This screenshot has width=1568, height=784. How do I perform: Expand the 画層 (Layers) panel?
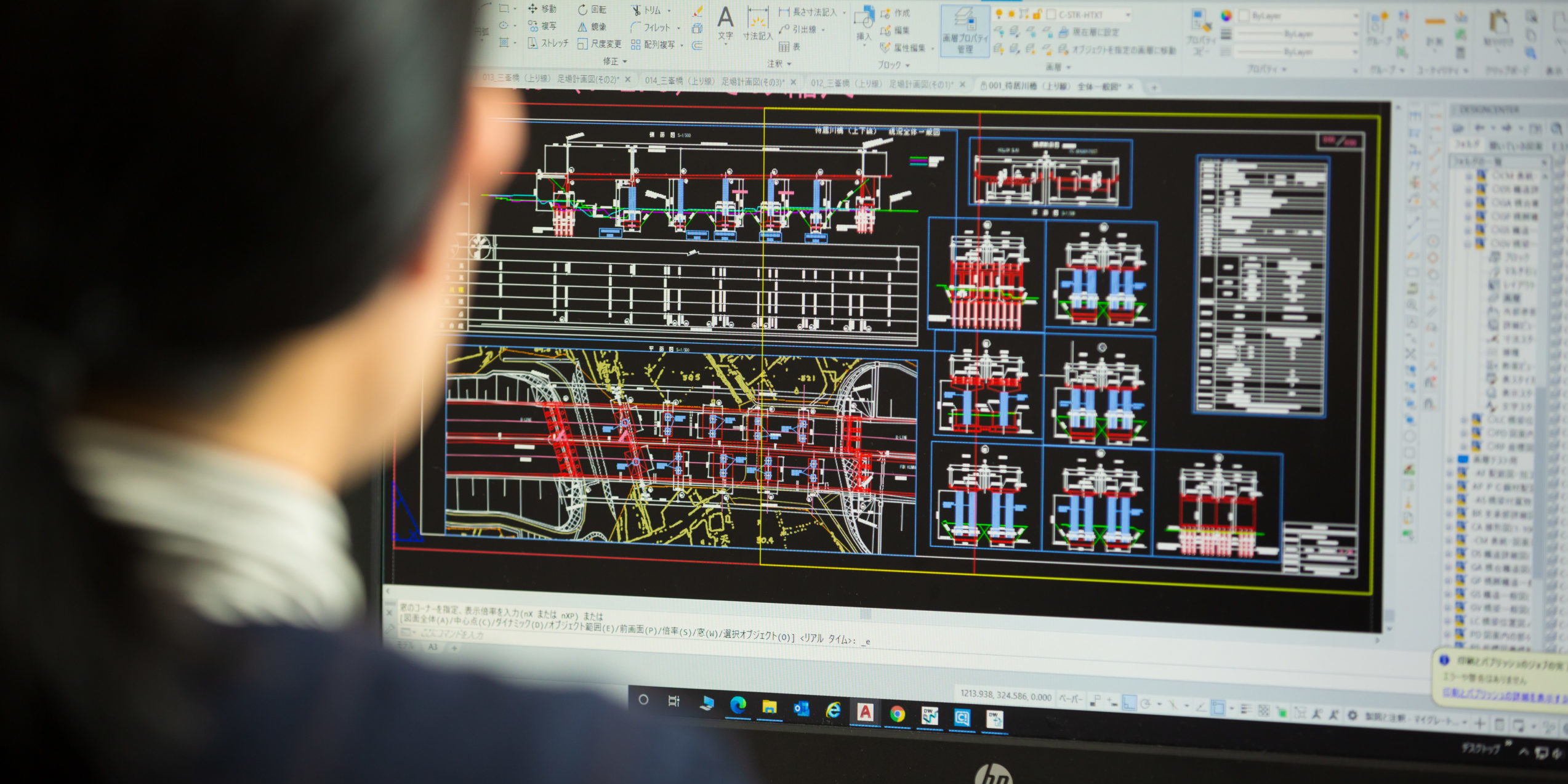[1058, 67]
